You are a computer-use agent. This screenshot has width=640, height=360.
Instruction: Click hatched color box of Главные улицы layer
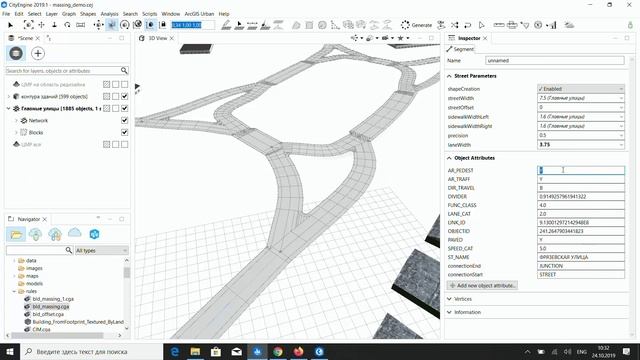tap(107, 108)
